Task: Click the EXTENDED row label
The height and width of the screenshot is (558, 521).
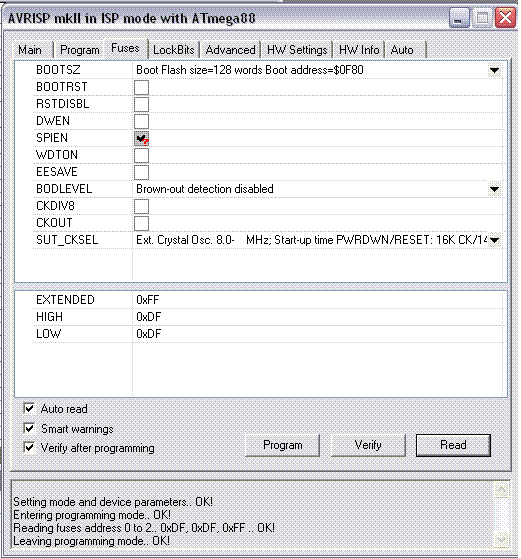Action: 65,300
